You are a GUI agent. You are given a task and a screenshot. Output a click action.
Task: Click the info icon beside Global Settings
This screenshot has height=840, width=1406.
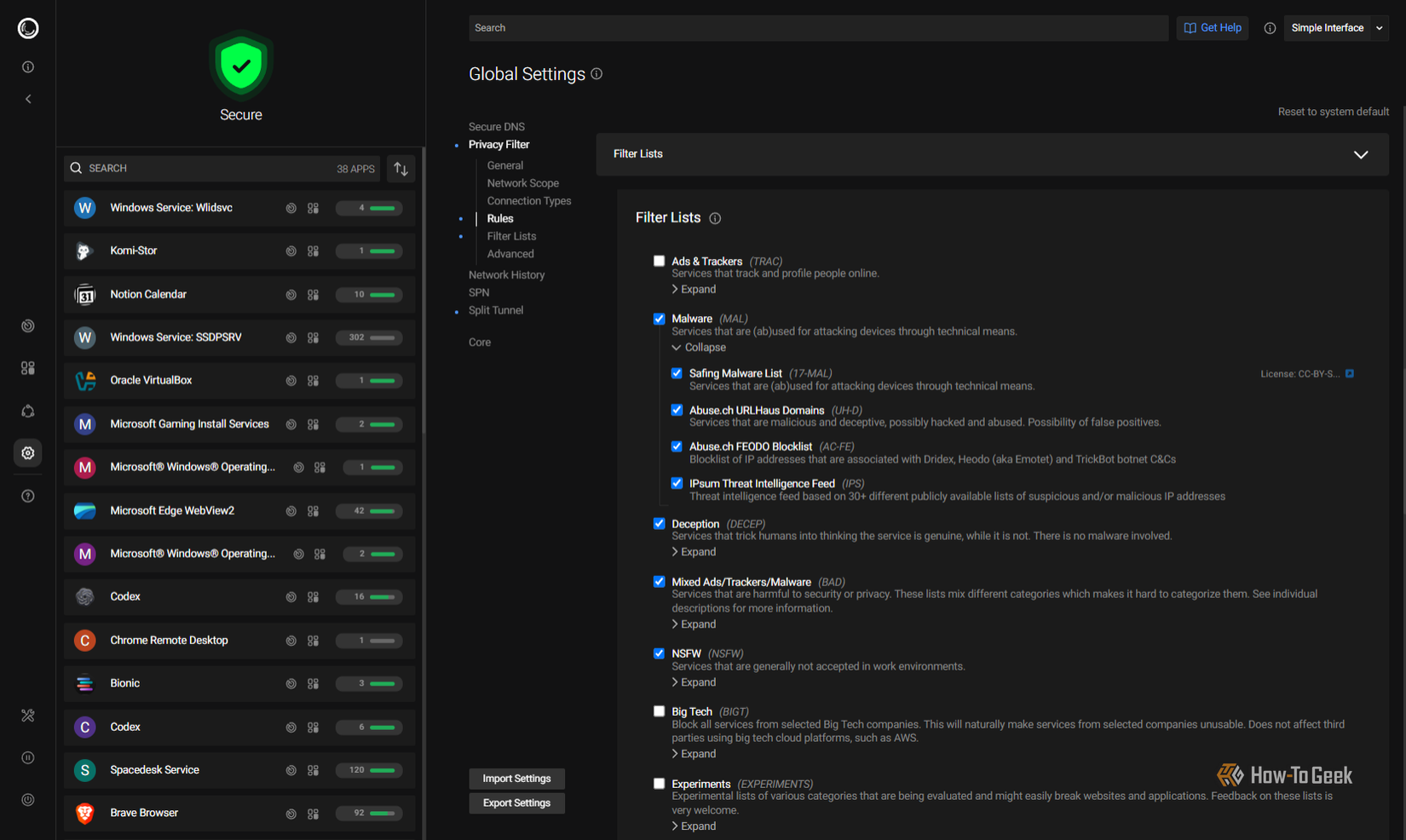(x=596, y=74)
